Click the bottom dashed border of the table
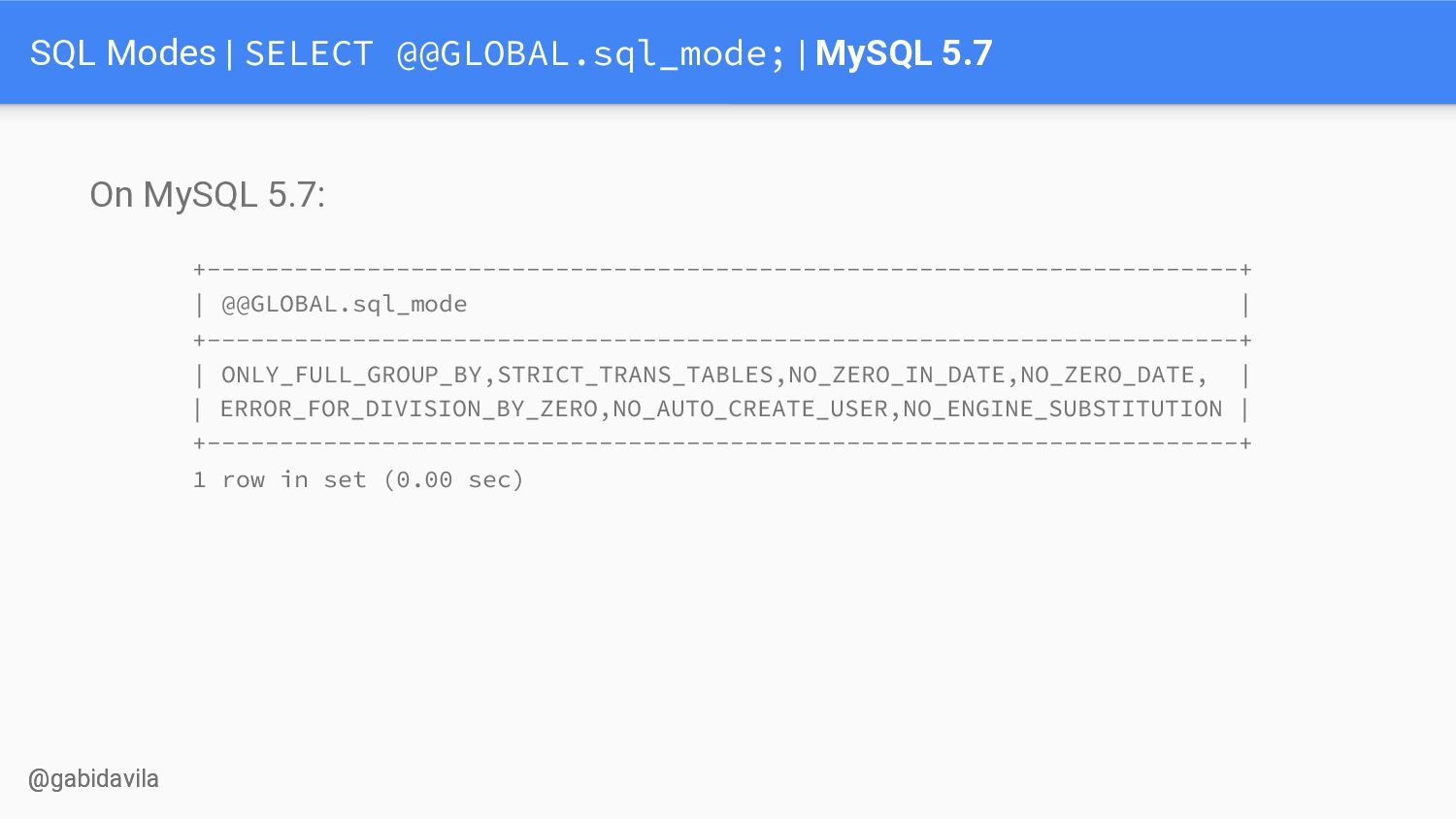The height and width of the screenshot is (819, 1456). click(722, 443)
